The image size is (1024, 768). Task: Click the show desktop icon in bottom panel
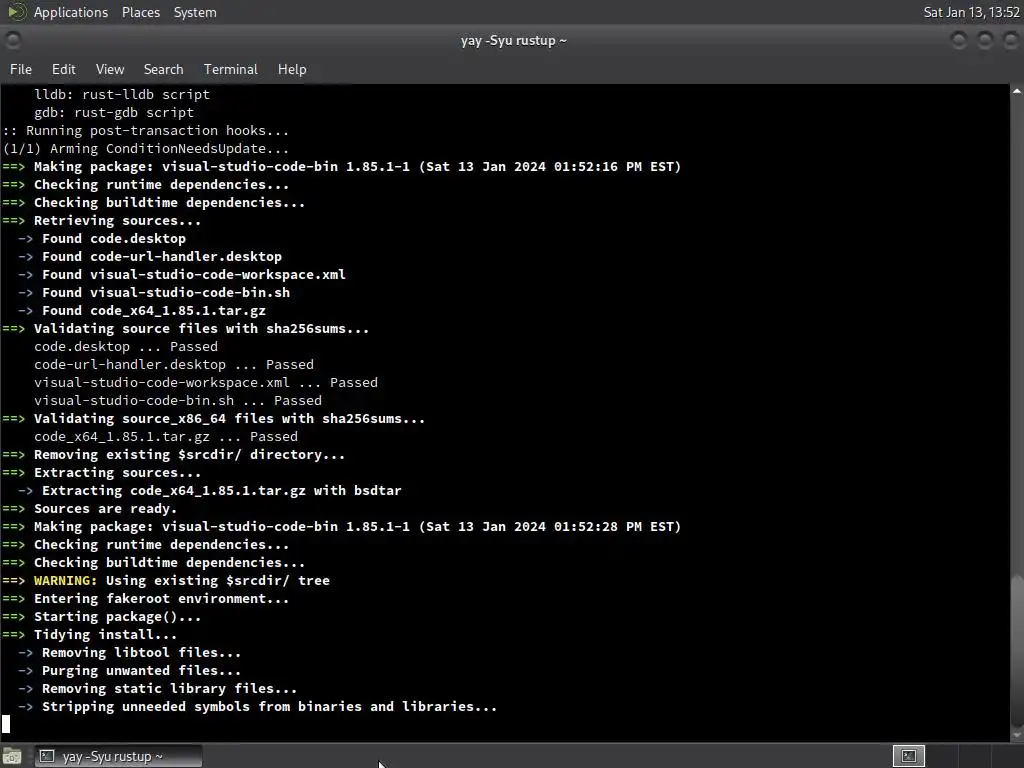12,756
